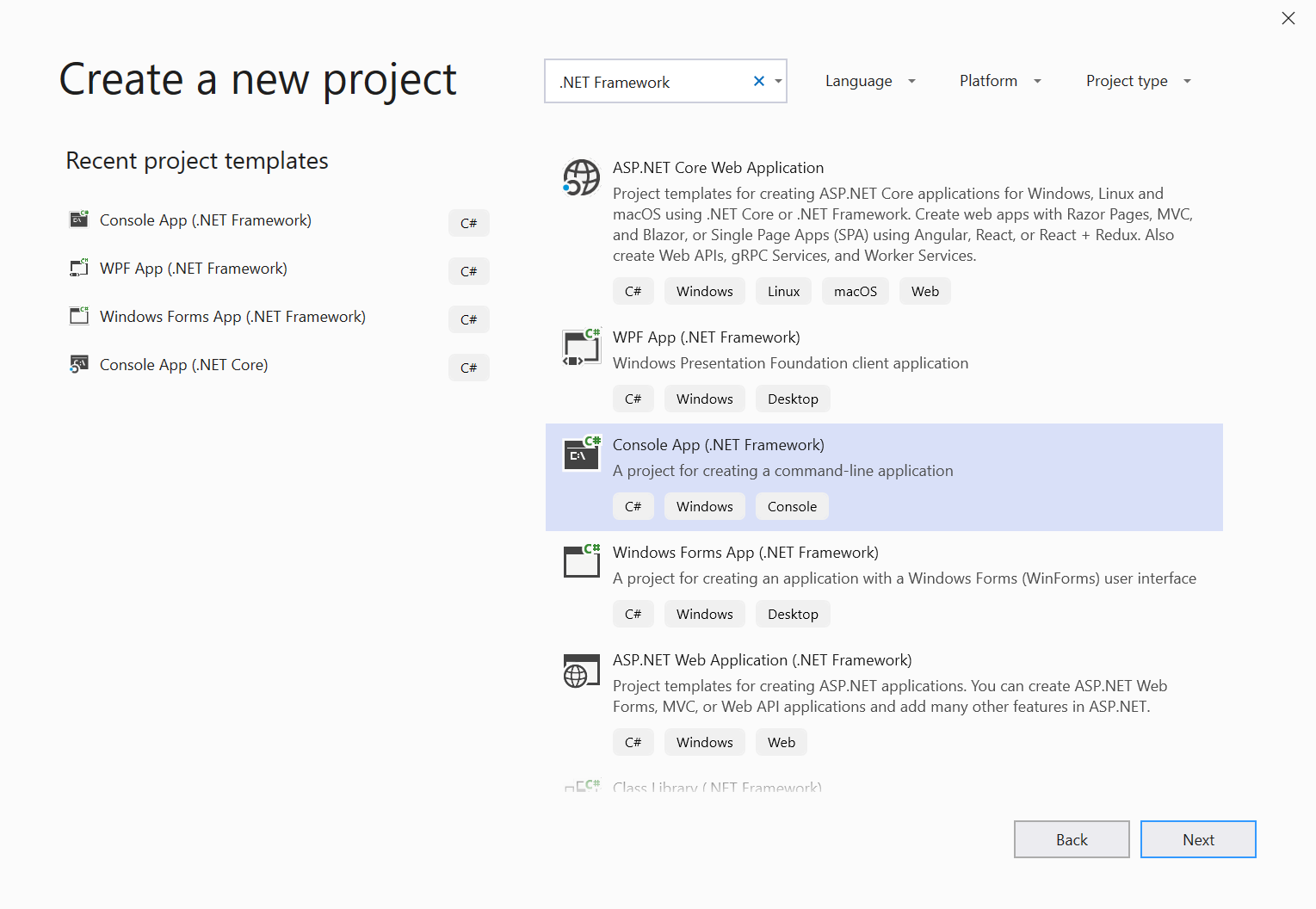
Task: Click the WPF App template icon in results
Action: [x=581, y=348]
